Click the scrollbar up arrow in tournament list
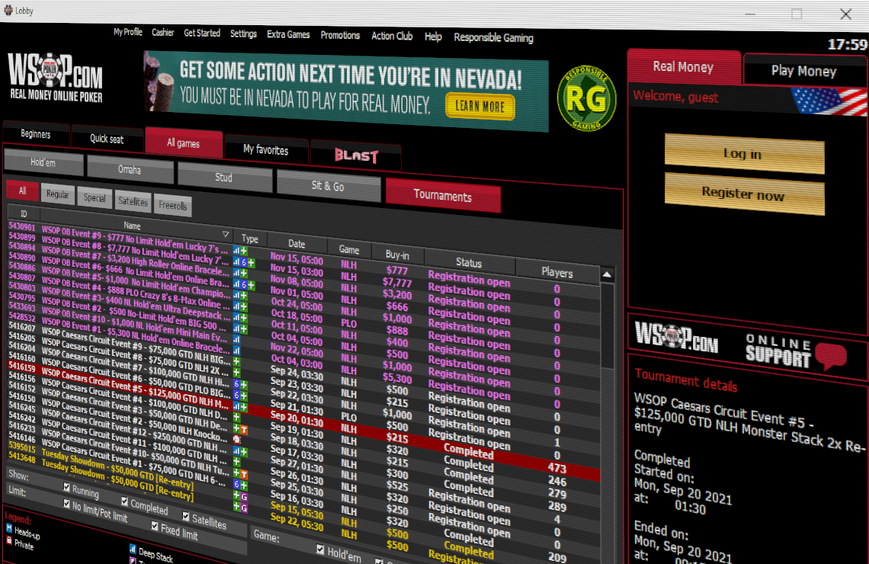This screenshot has width=869, height=564. [x=607, y=274]
